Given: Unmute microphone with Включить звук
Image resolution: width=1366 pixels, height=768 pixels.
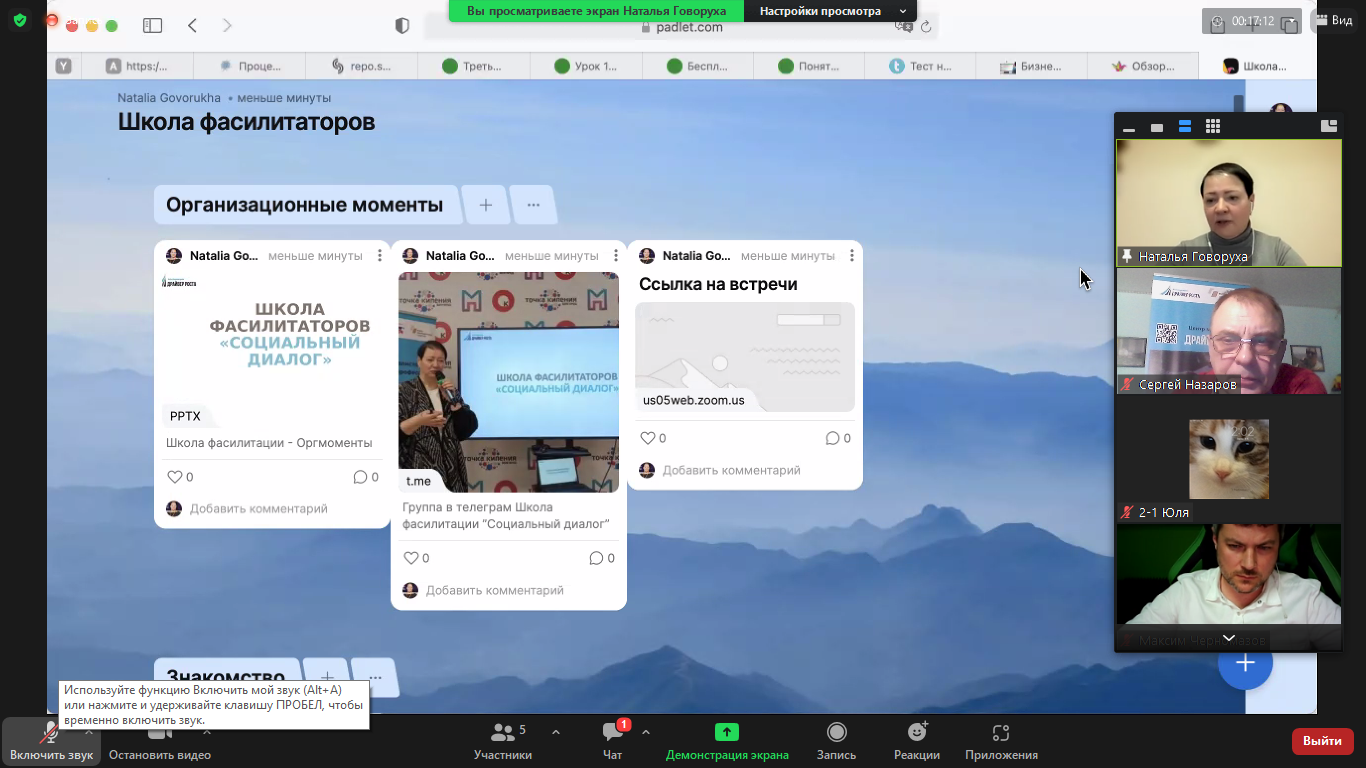Looking at the screenshot, I should [51, 740].
